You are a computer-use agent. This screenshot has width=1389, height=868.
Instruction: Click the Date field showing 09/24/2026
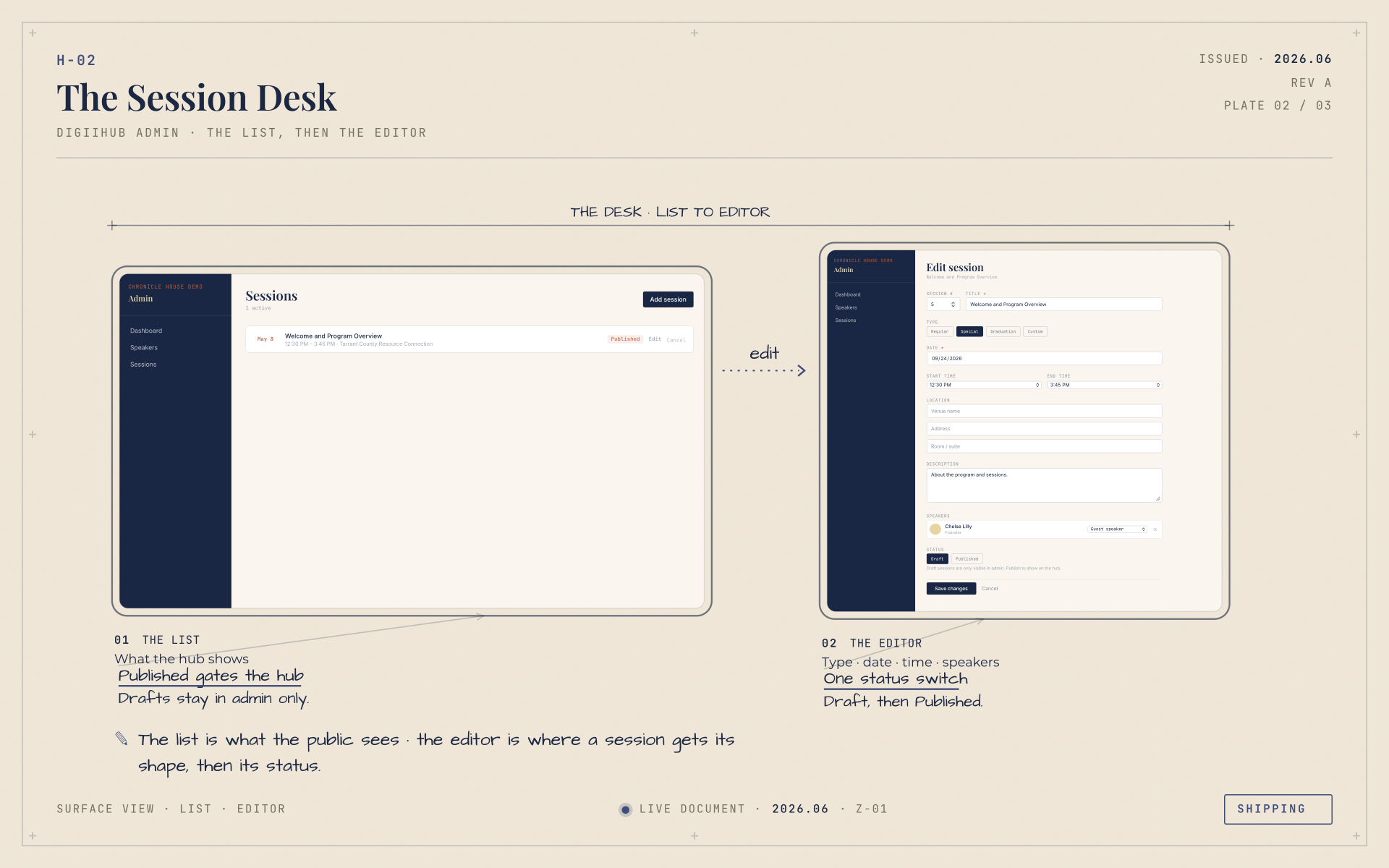coord(1044,359)
